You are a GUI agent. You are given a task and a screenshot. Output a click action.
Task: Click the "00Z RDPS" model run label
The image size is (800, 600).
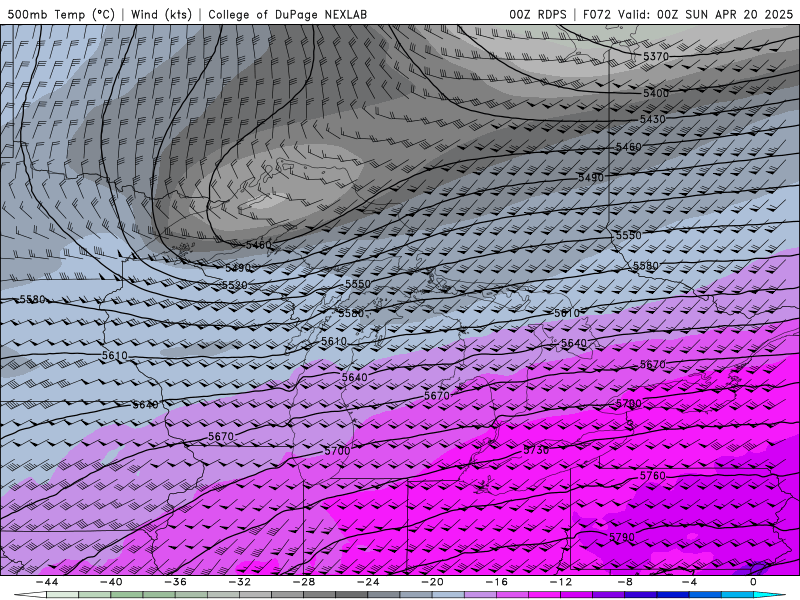coord(538,14)
